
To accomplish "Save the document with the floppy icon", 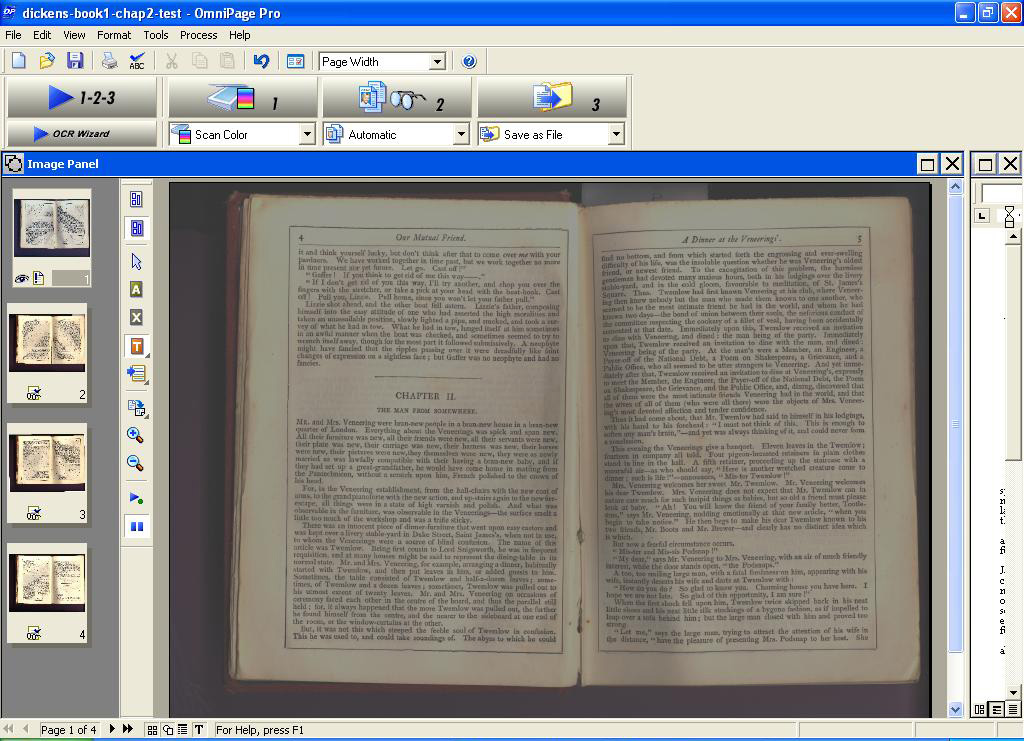I will point(75,61).
